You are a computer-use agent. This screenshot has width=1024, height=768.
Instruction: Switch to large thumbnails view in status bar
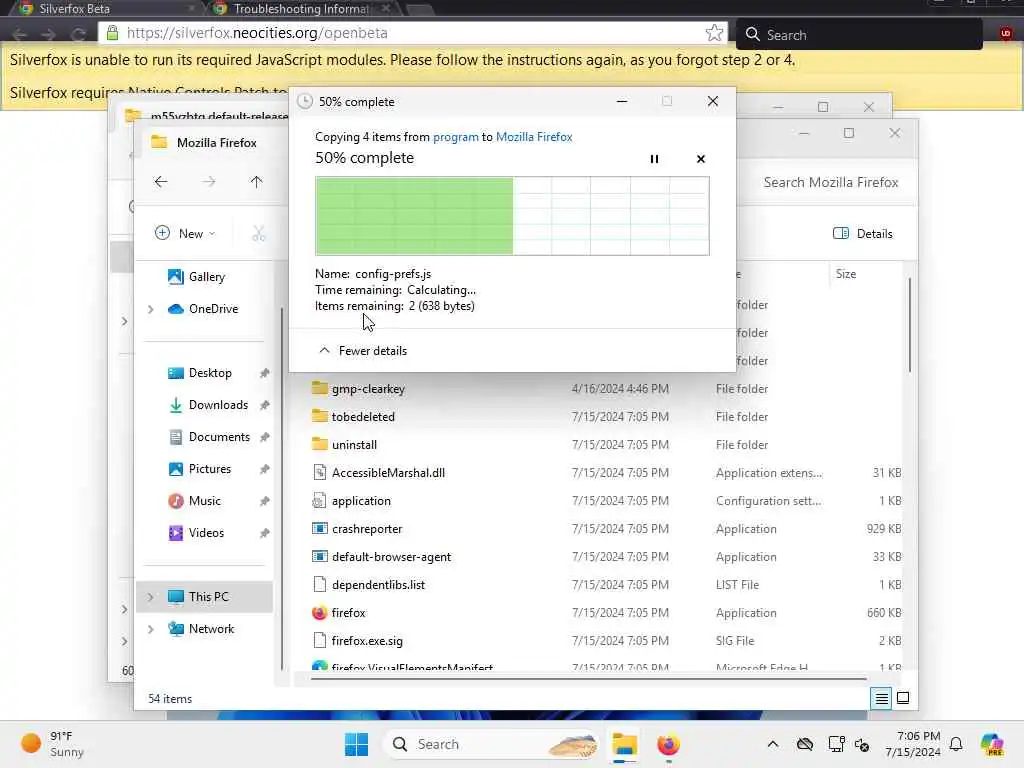903,699
